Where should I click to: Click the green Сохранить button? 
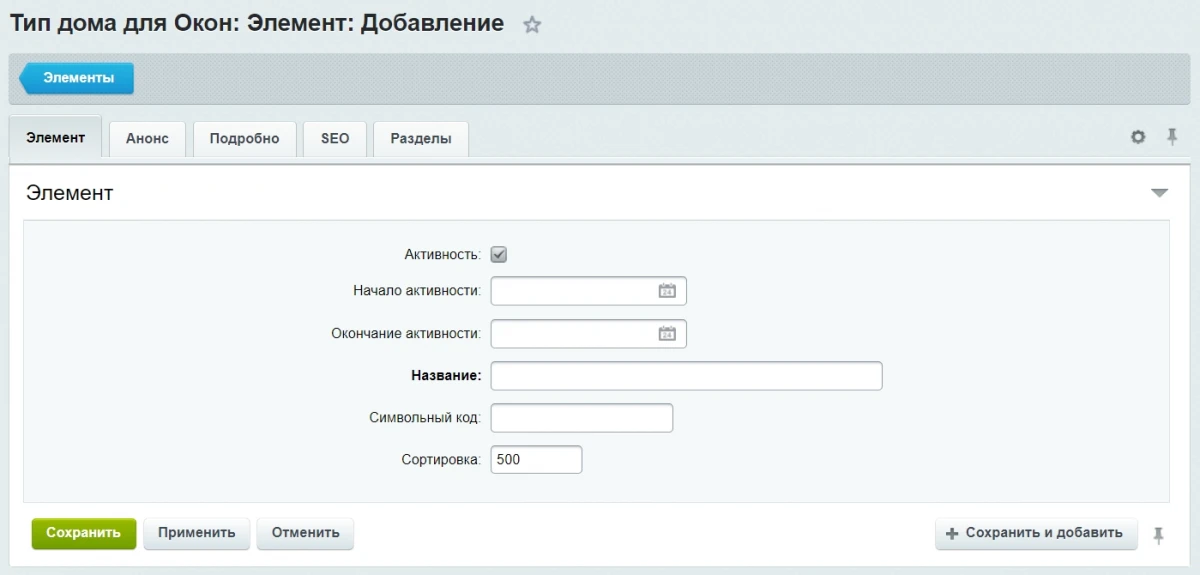tap(84, 533)
